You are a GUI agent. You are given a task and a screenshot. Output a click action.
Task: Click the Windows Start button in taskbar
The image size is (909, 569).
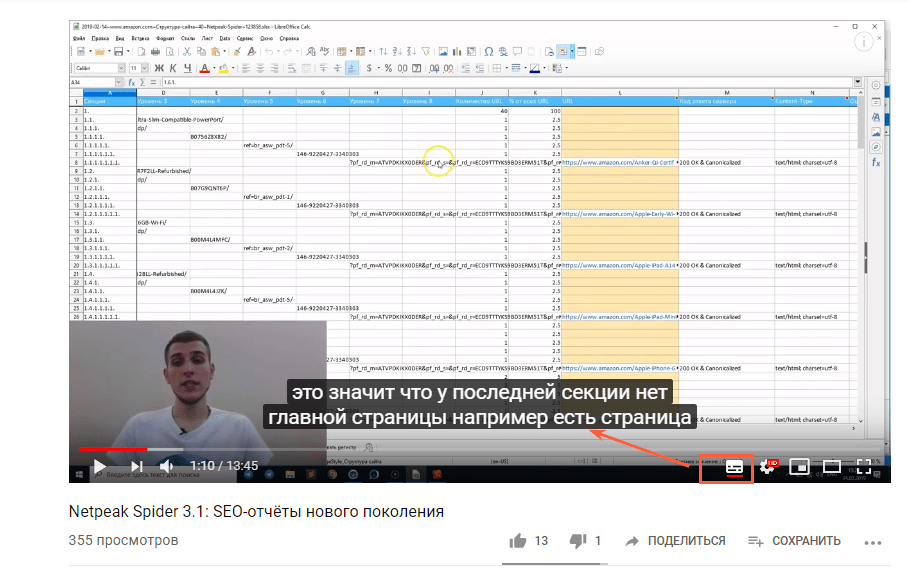[x=79, y=475]
